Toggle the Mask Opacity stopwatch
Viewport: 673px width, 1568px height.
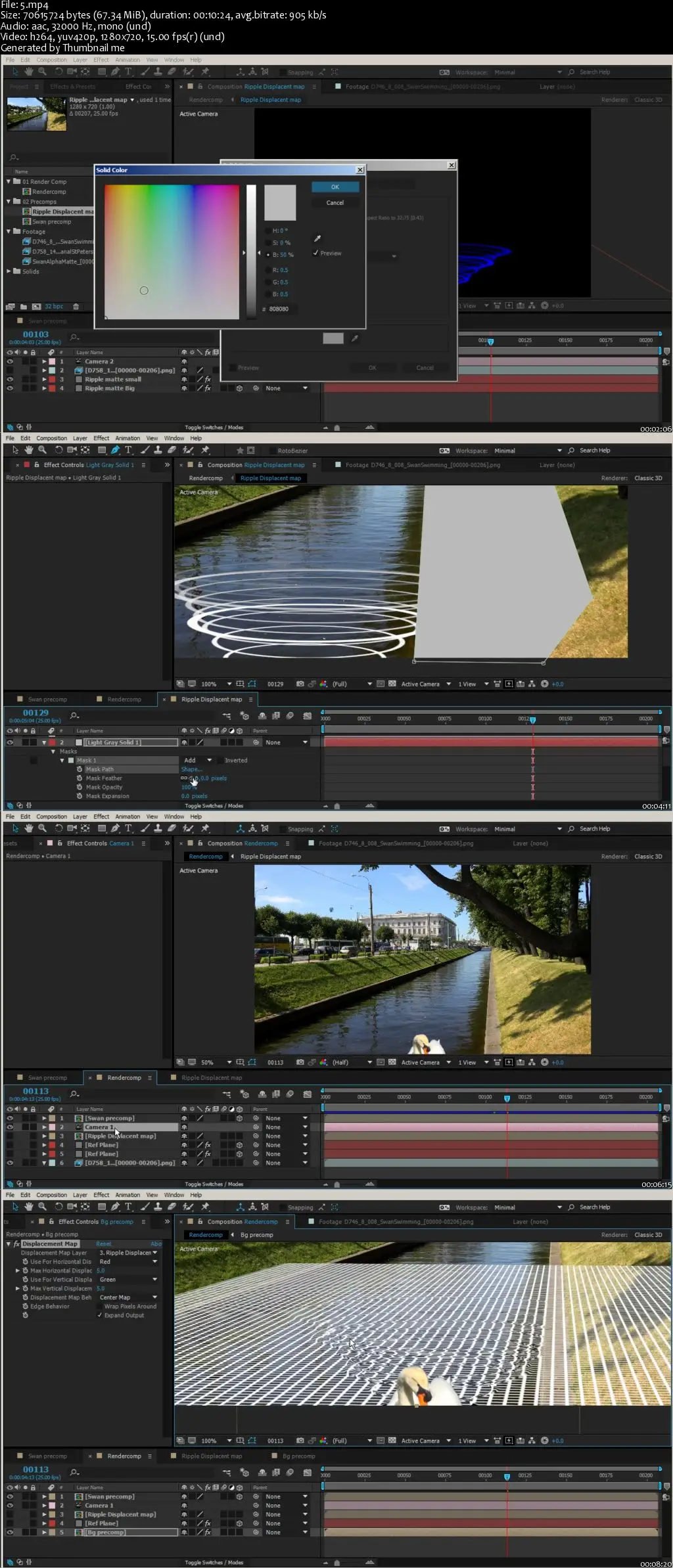[x=80, y=787]
